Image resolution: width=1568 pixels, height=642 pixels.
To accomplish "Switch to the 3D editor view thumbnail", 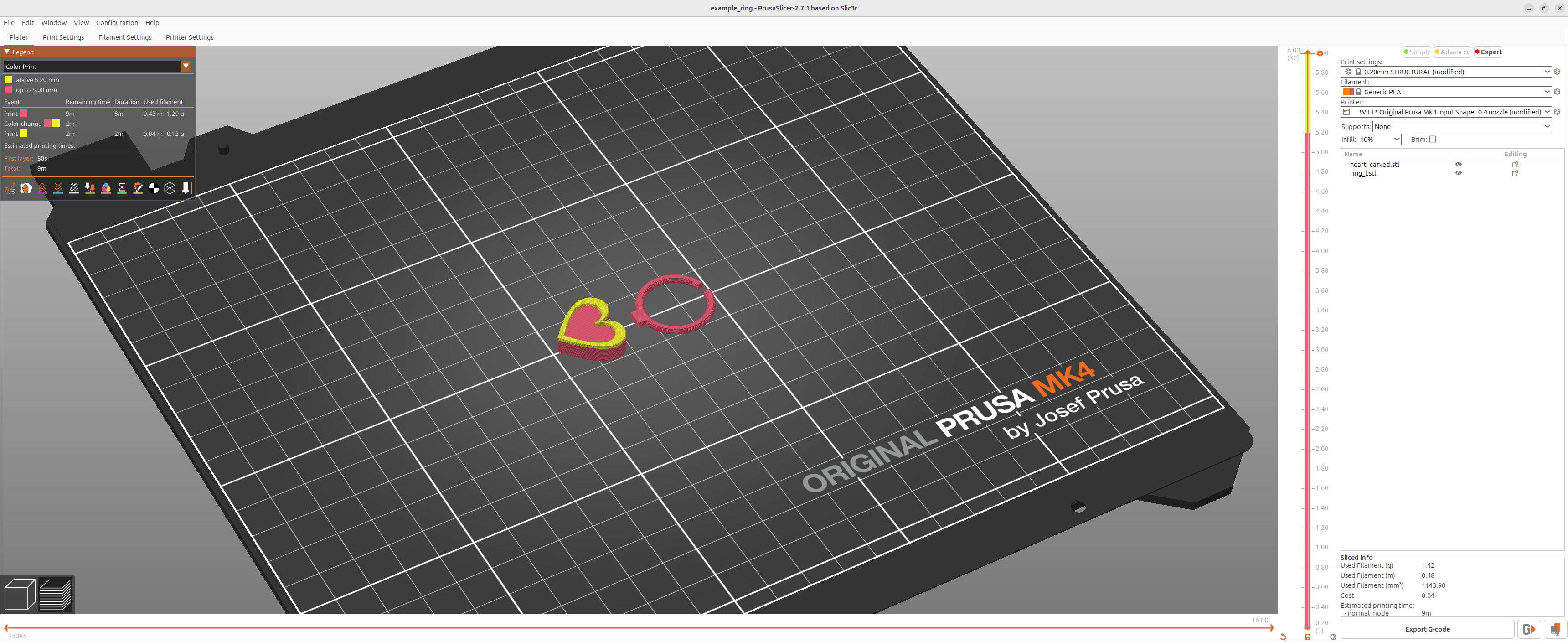I will tap(20, 595).
